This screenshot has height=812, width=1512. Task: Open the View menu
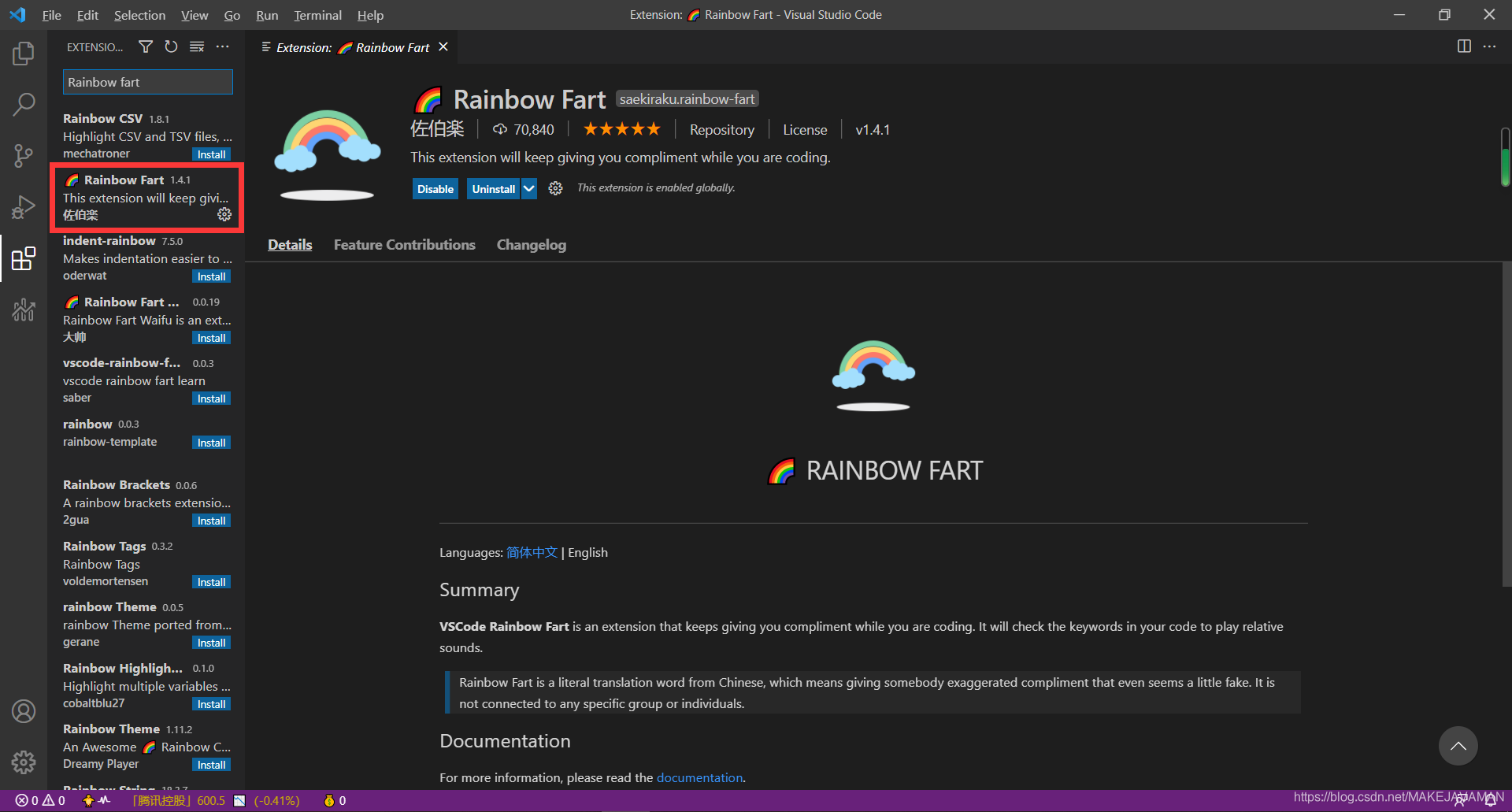pyautogui.click(x=195, y=15)
